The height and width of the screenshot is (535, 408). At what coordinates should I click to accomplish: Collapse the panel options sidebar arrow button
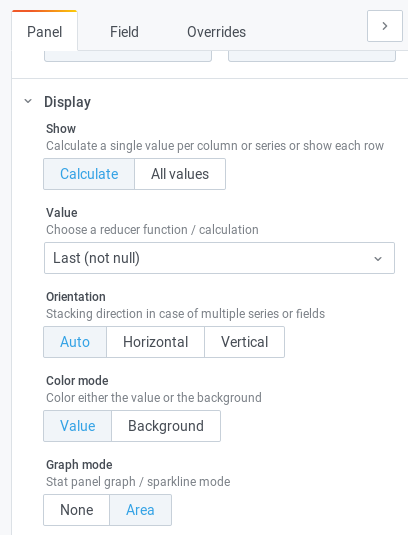coord(384,26)
